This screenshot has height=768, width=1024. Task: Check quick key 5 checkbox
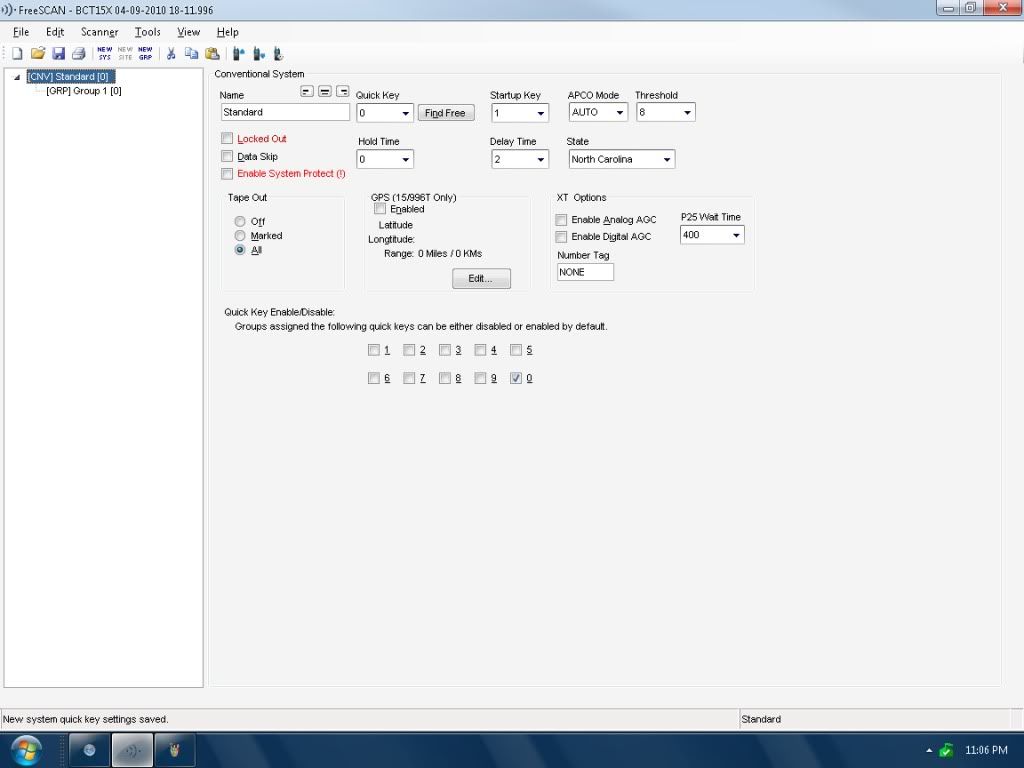coord(516,350)
